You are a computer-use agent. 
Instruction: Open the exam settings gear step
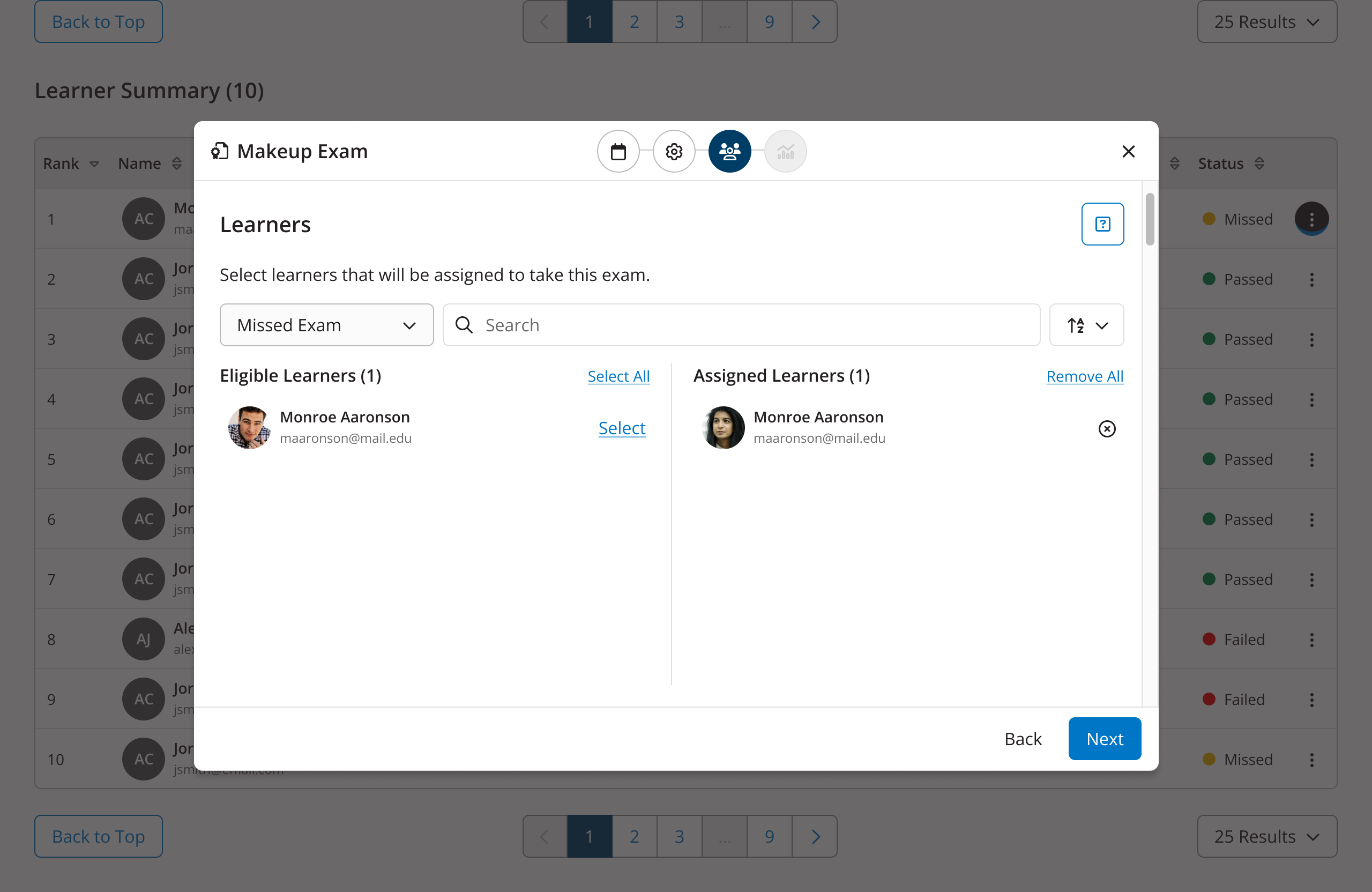673,151
